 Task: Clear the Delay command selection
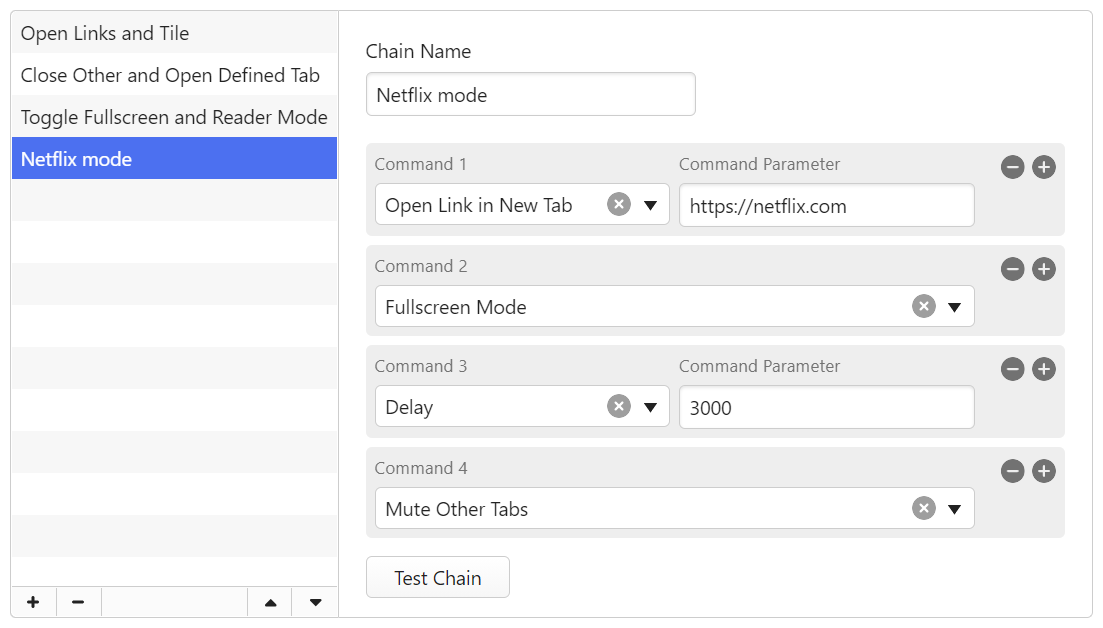619,406
